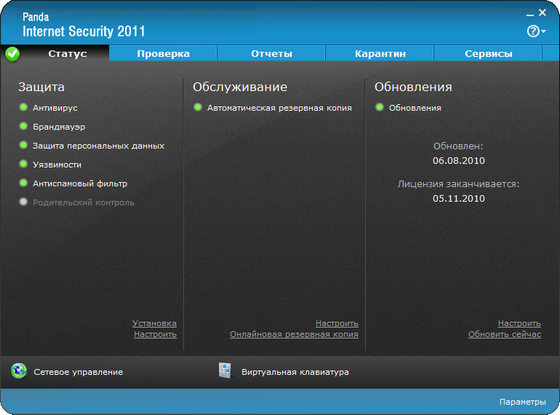The image size is (560, 415).
Task: Click the Виртуальная клавиатура keyboard icon
Action: [225, 370]
